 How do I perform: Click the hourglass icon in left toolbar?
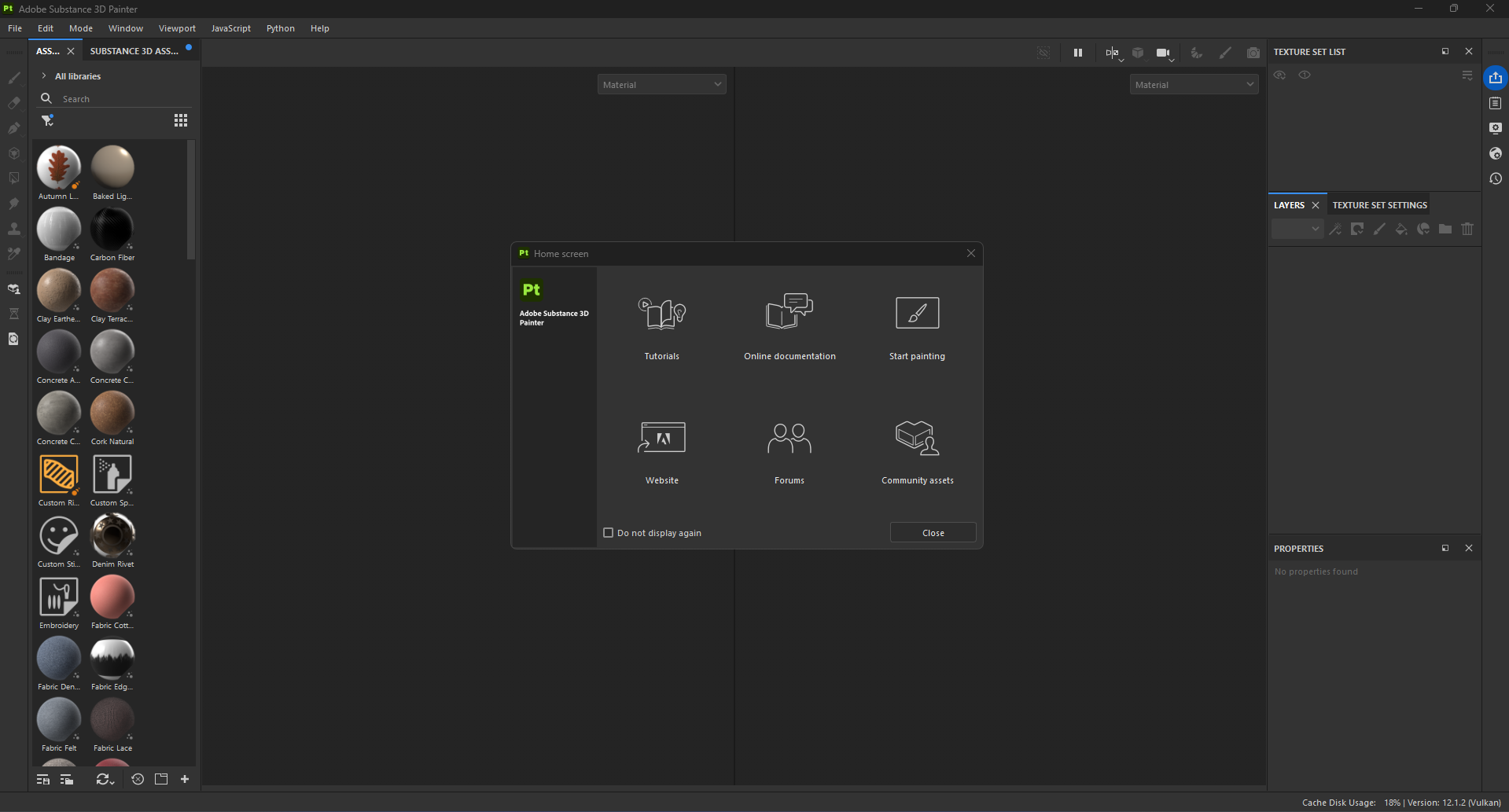(x=14, y=314)
